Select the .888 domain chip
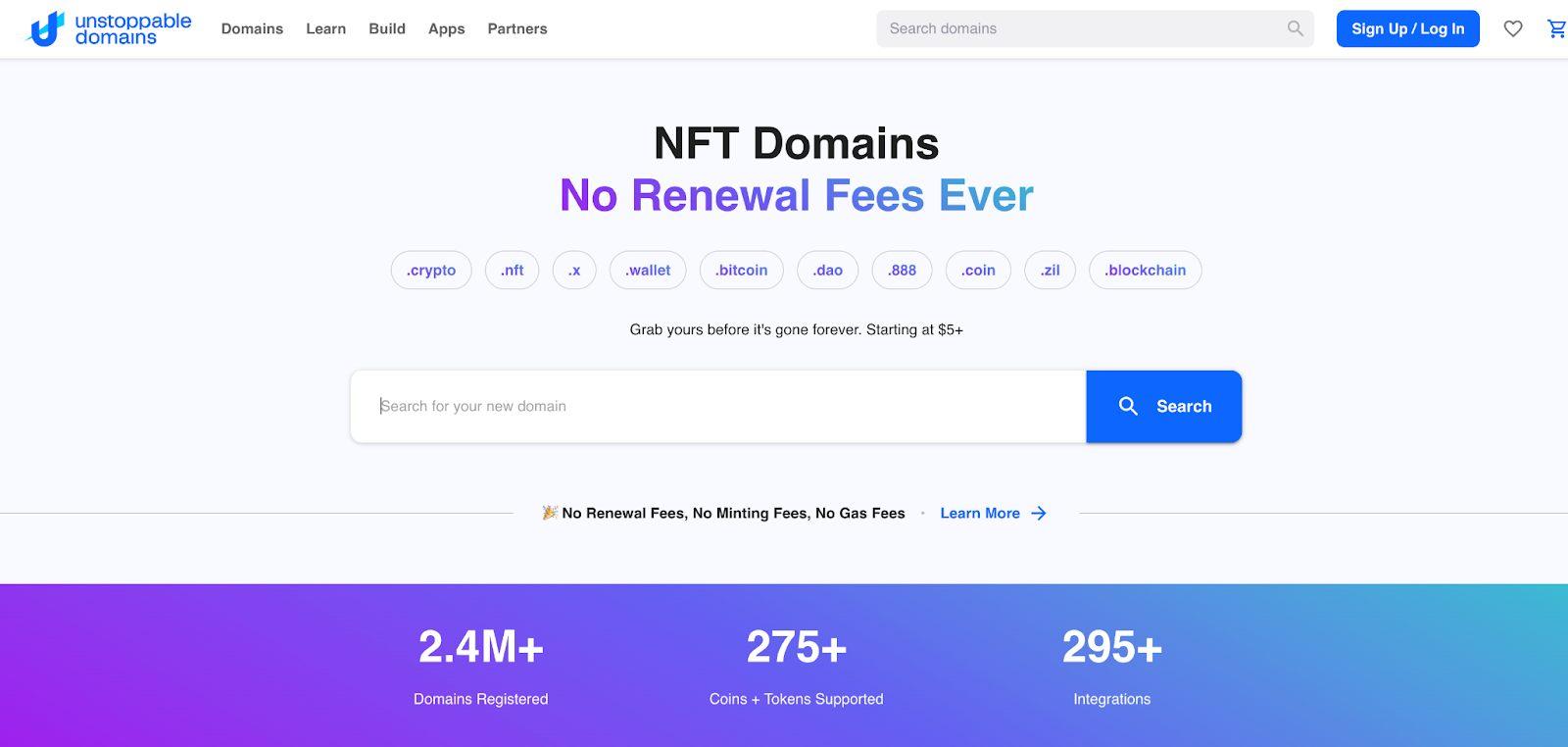The image size is (1568, 747). click(x=902, y=271)
